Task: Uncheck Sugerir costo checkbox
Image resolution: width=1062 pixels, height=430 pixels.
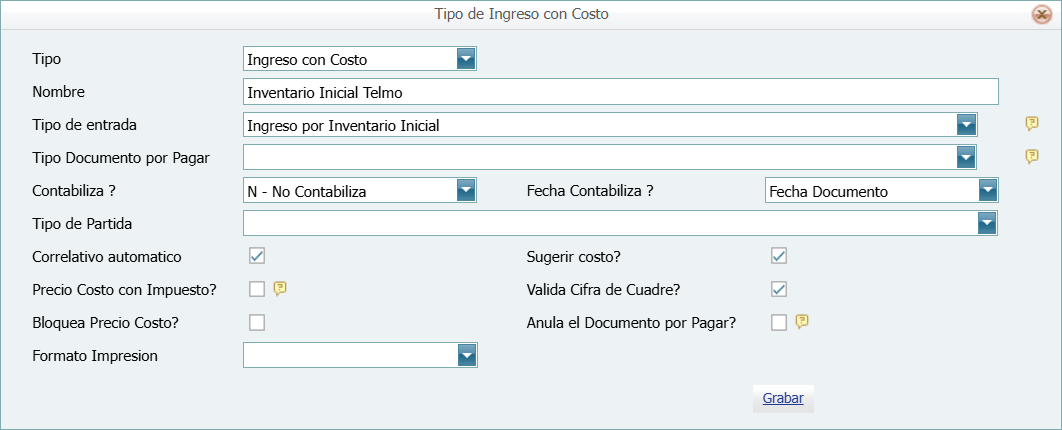Action: point(779,256)
